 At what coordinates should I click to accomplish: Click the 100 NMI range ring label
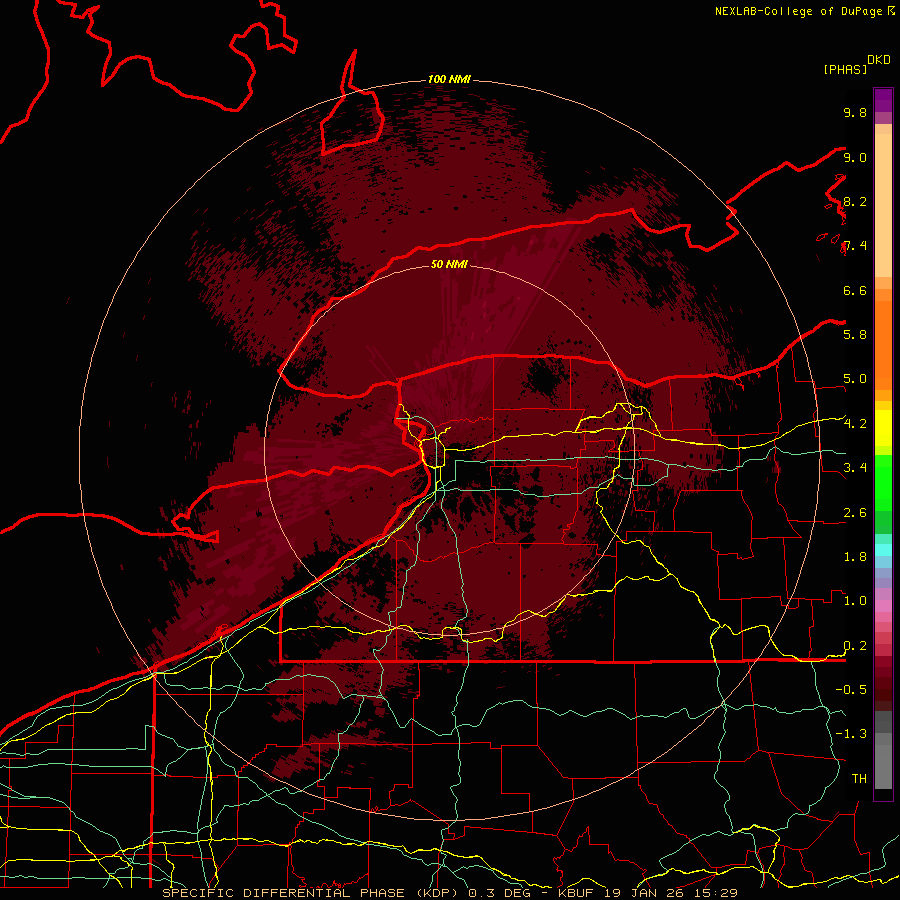coord(449,79)
